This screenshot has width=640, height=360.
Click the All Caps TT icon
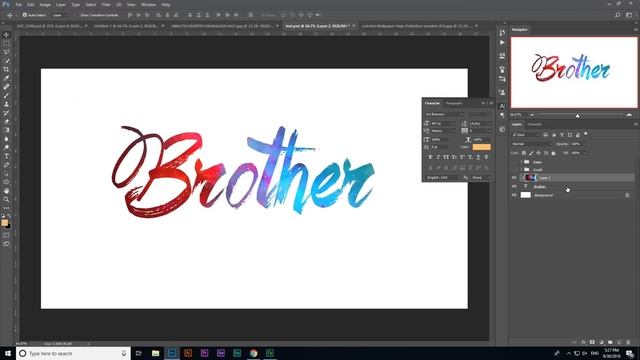pos(446,157)
